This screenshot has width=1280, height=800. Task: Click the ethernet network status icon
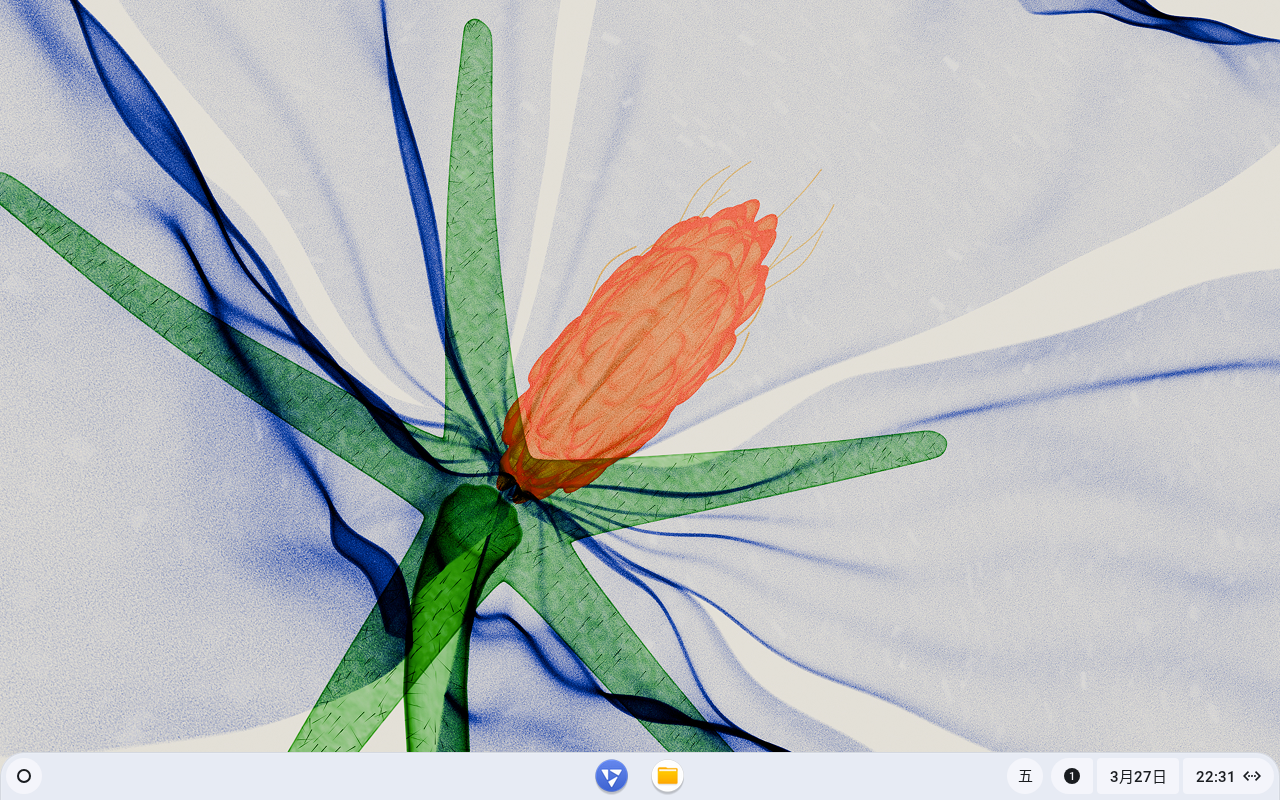click(1252, 776)
